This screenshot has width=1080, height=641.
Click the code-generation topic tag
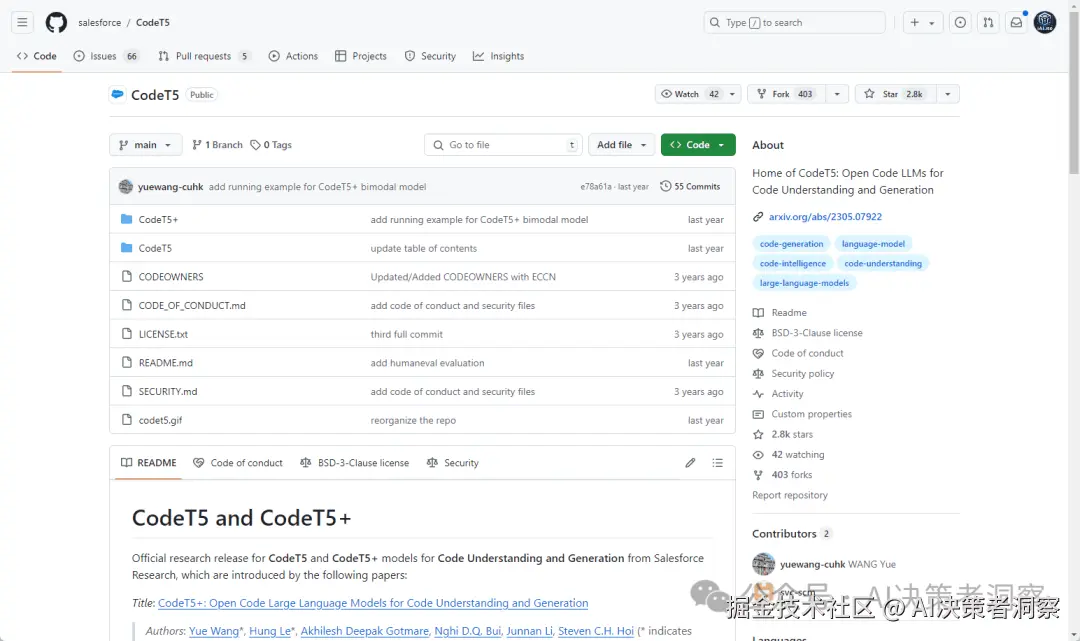coord(791,244)
